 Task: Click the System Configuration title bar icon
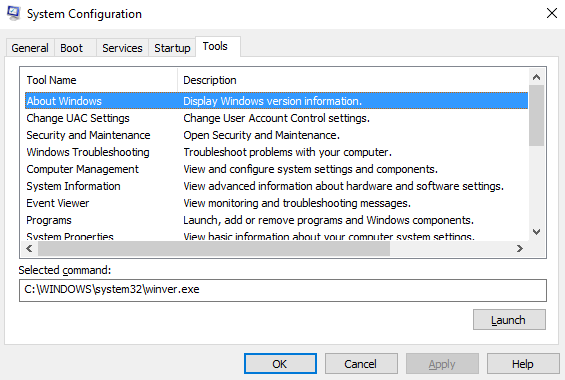pyautogui.click(x=14, y=14)
